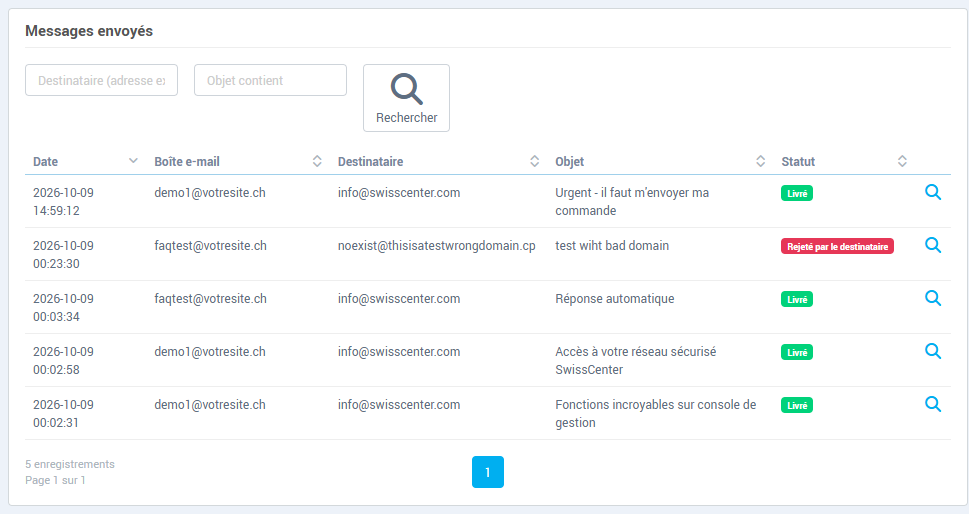Open details of Fonctions incroyables message

(x=933, y=405)
